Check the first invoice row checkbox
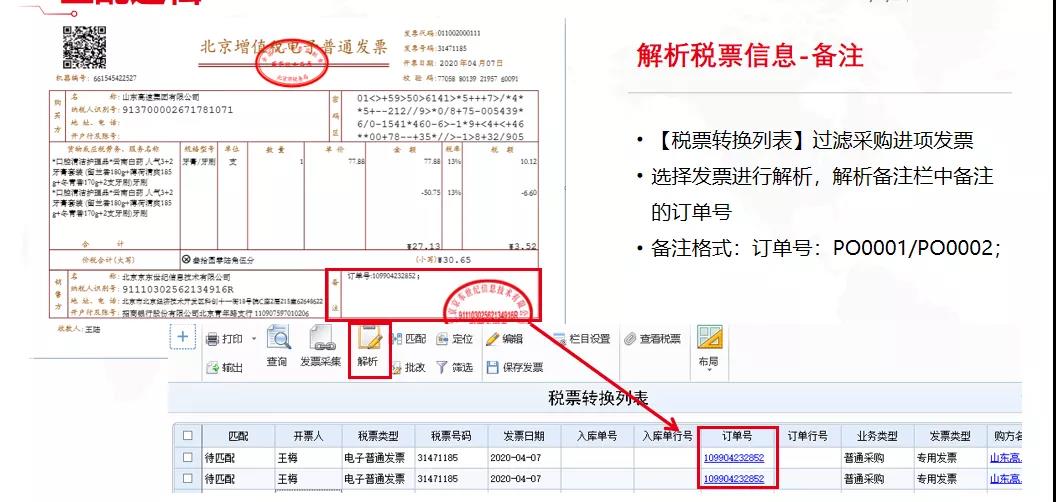 point(188,458)
